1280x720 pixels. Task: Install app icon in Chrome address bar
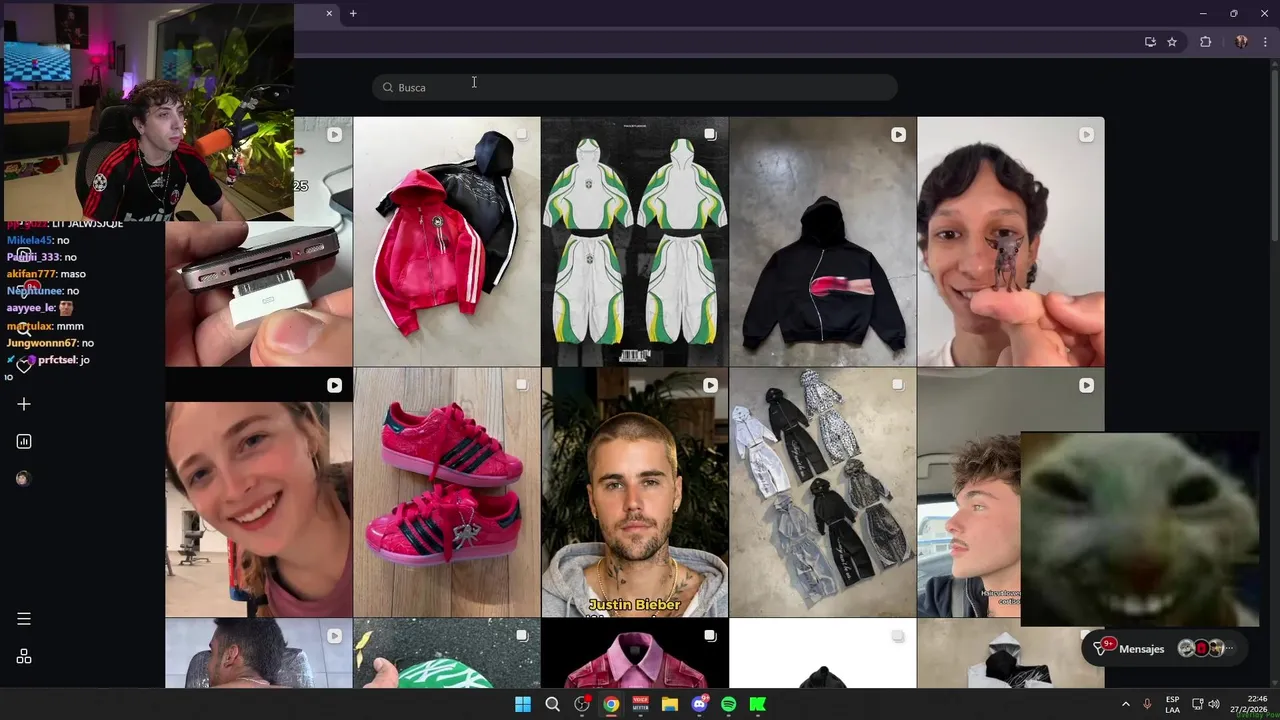click(1150, 42)
